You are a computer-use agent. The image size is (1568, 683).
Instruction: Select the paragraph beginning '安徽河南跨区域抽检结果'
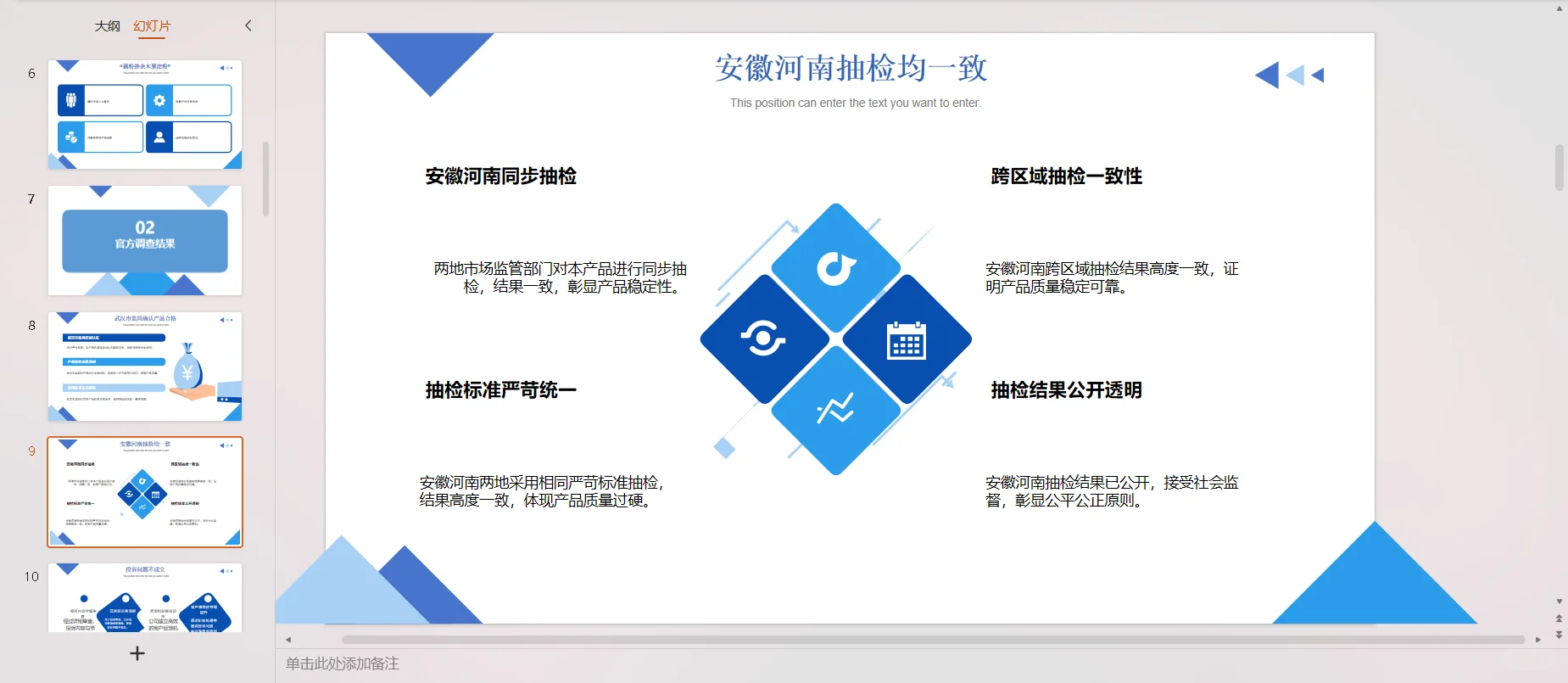coord(1112,277)
